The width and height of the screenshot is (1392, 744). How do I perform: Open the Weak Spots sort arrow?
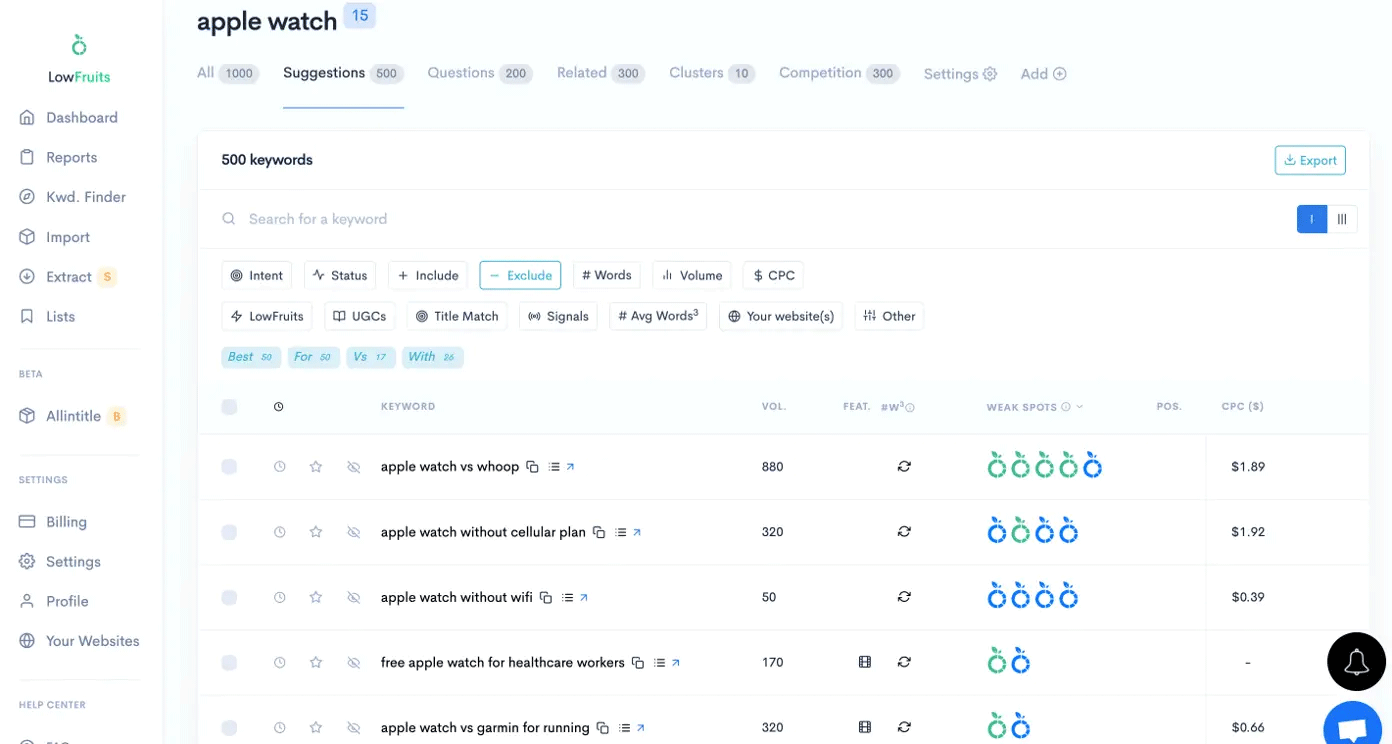click(1080, 407)
